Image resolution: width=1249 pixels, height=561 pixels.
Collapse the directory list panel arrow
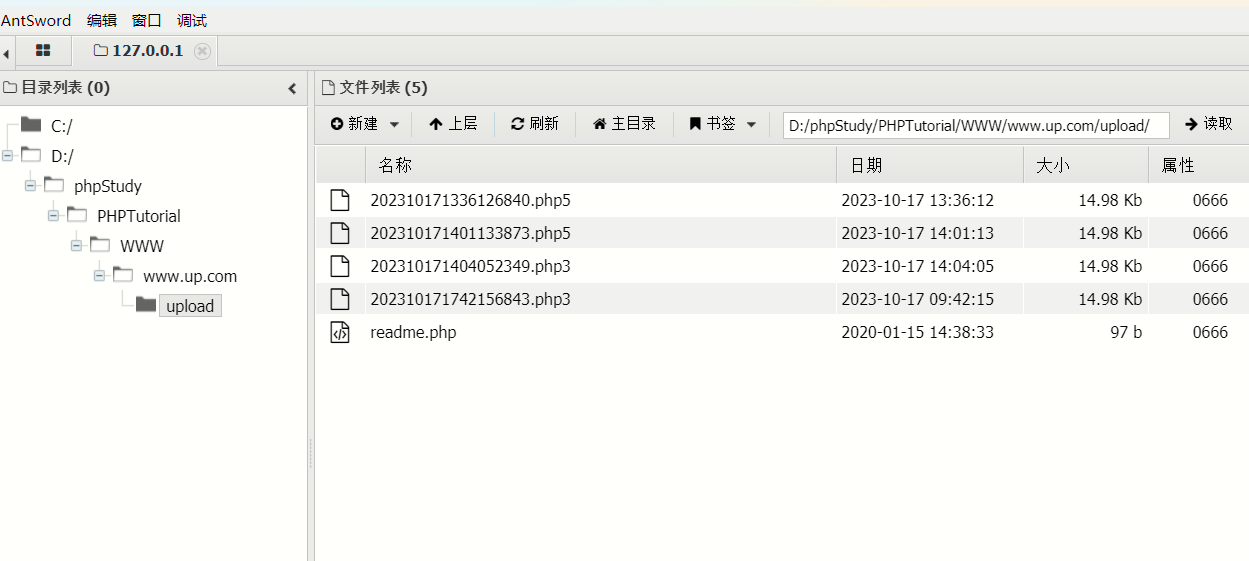(x=292, y=88)
